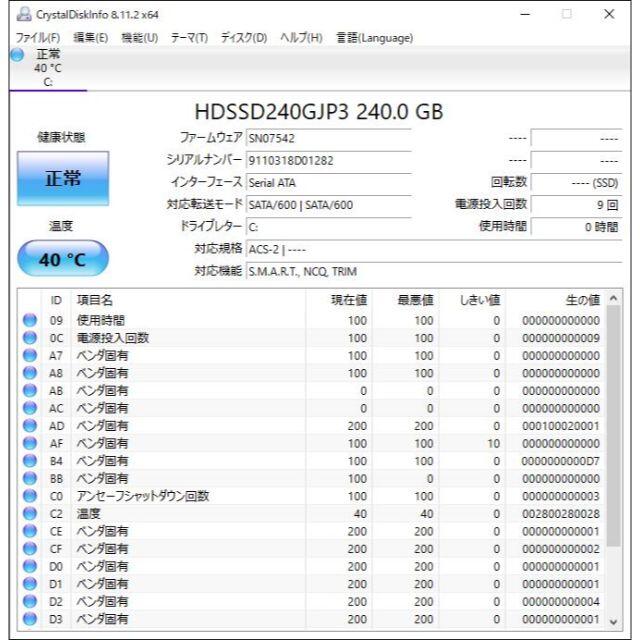Click the 項目名 column header
640x640 pixels.
[188, 300]
